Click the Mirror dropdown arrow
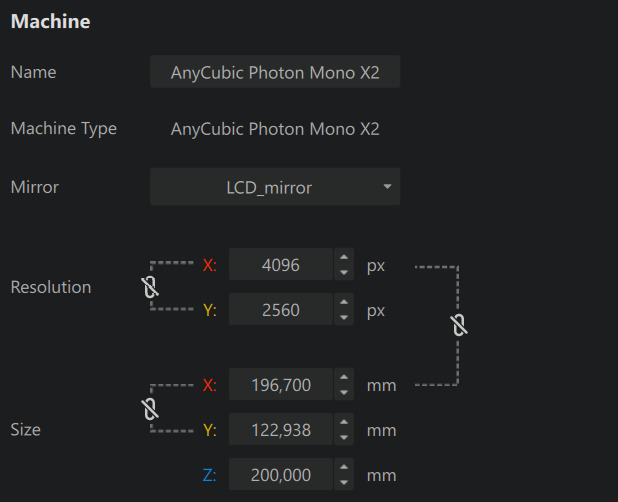The width and height of the screenshot is (618, 502). [387, 187]
